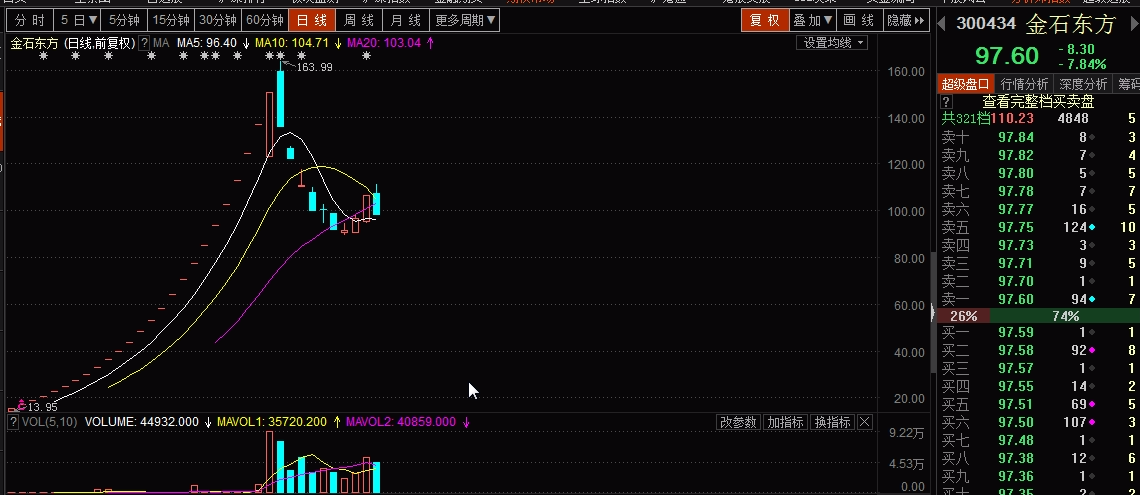Click the 换指标 button

pyautogui.click(x=832, y=422)
